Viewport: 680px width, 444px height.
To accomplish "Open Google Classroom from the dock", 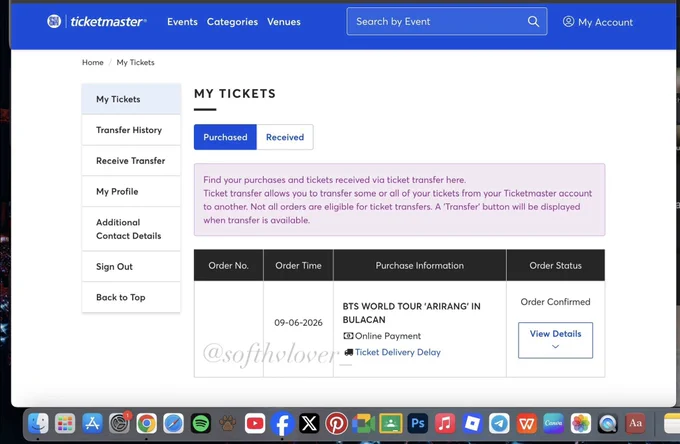I will 391,423.
